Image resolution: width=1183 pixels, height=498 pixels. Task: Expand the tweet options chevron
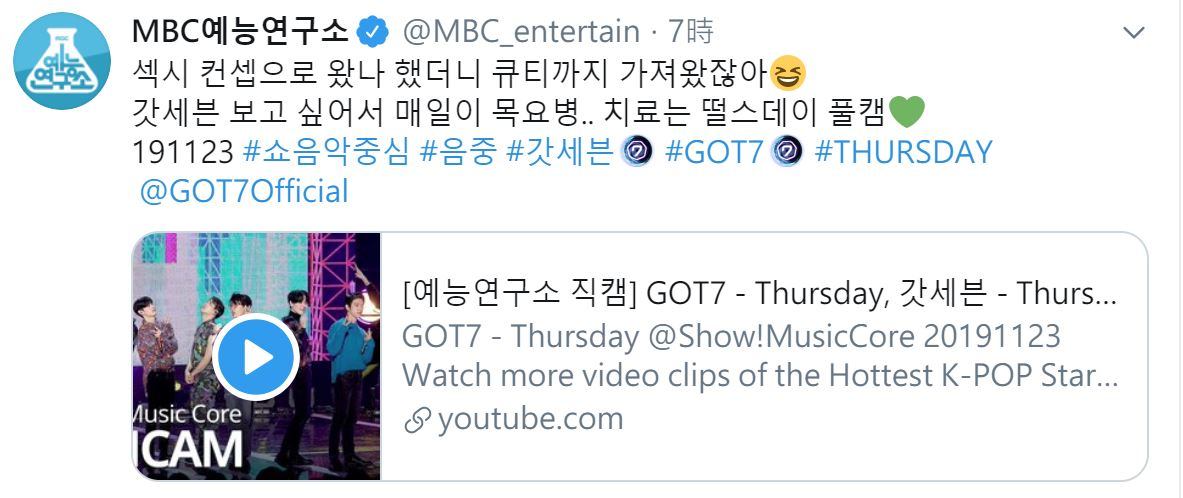click(x=1134, y=33)
